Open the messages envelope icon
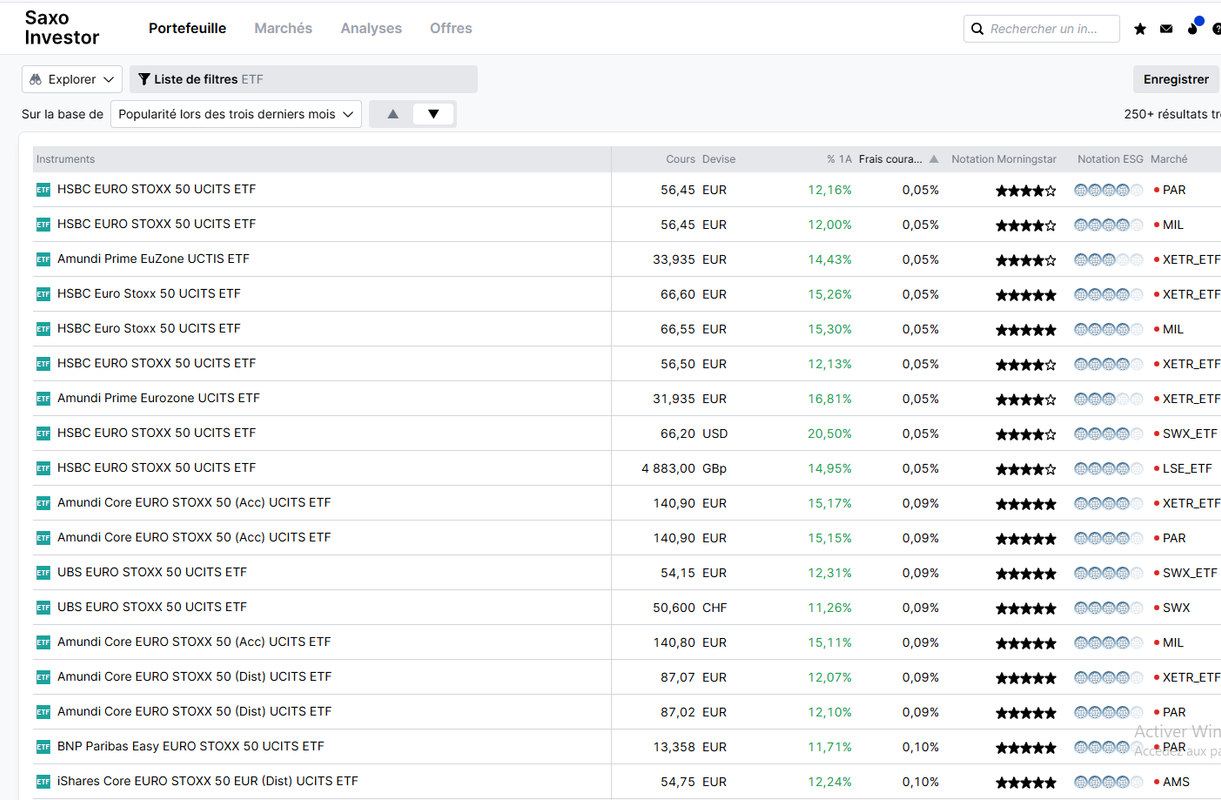1221x800 pixels. tap(1166, 29)
